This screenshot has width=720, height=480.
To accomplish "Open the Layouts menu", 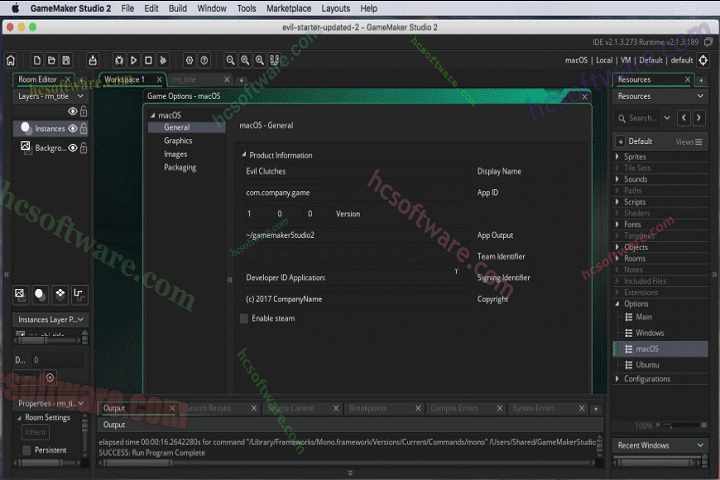I will click(335, 8).
